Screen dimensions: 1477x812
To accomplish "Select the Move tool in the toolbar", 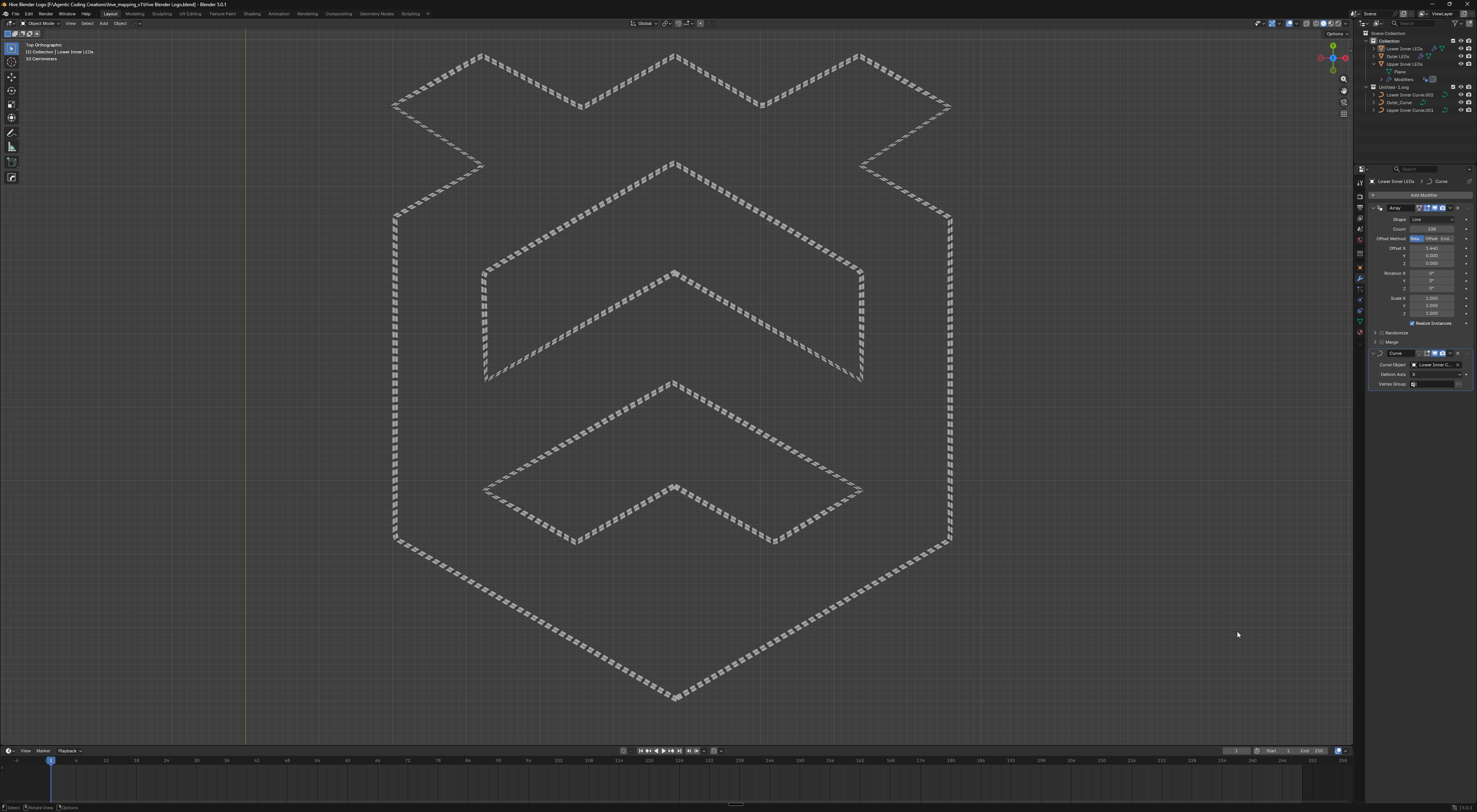I will (x=12, y=77).
